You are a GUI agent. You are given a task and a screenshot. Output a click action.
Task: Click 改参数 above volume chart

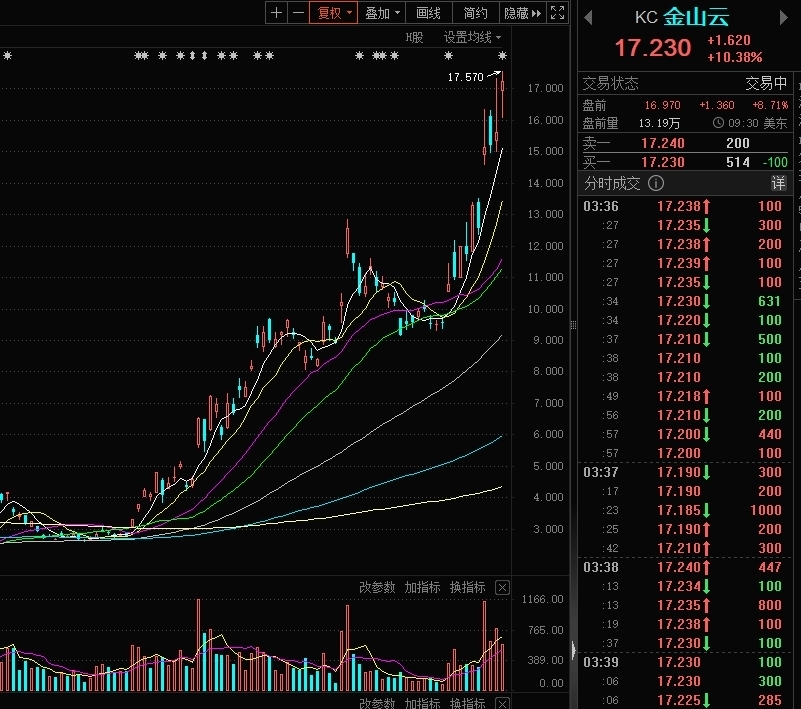pyautogui.click(x=377, y=587)
